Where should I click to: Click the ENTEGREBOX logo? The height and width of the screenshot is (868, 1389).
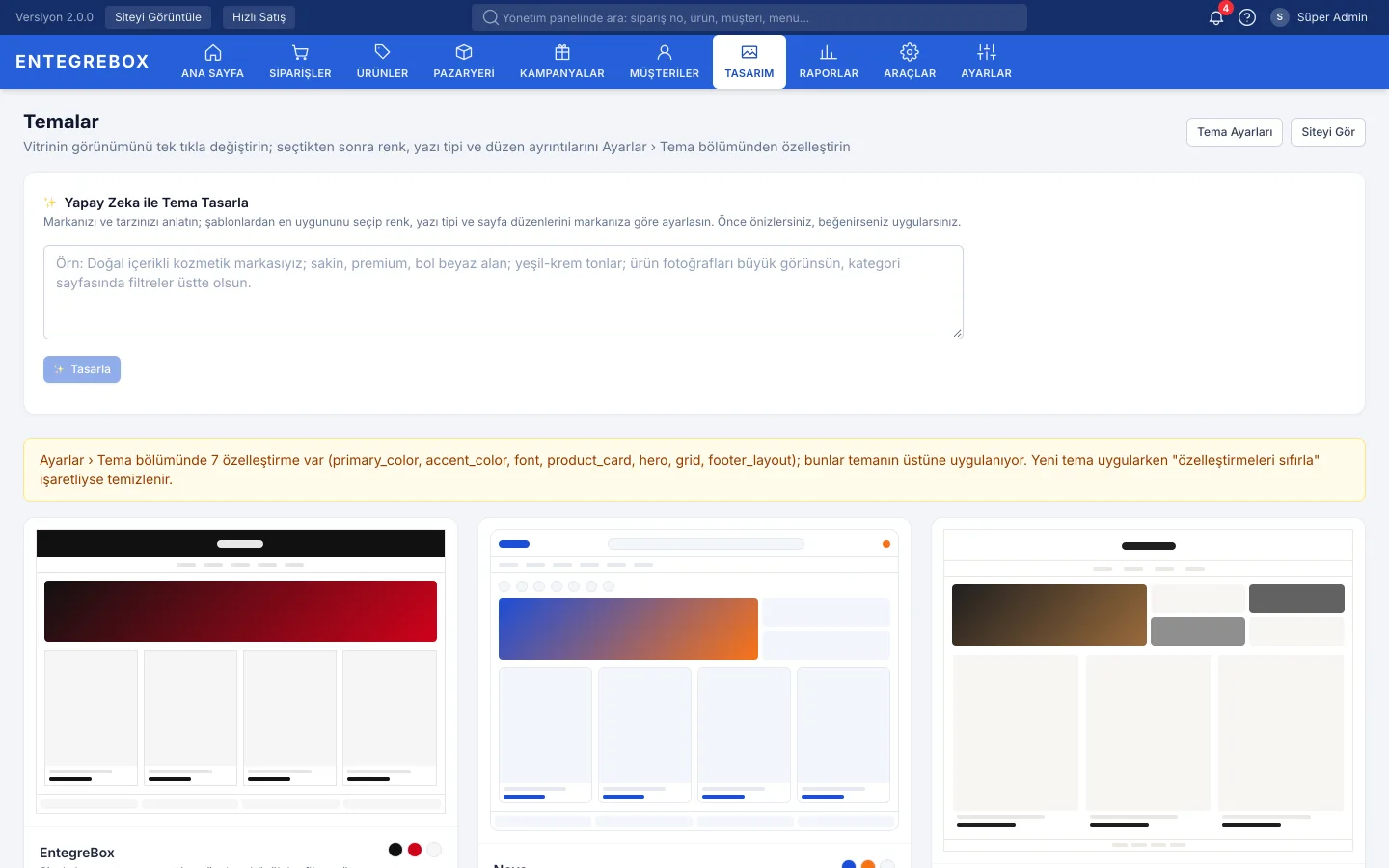[83, 62]
